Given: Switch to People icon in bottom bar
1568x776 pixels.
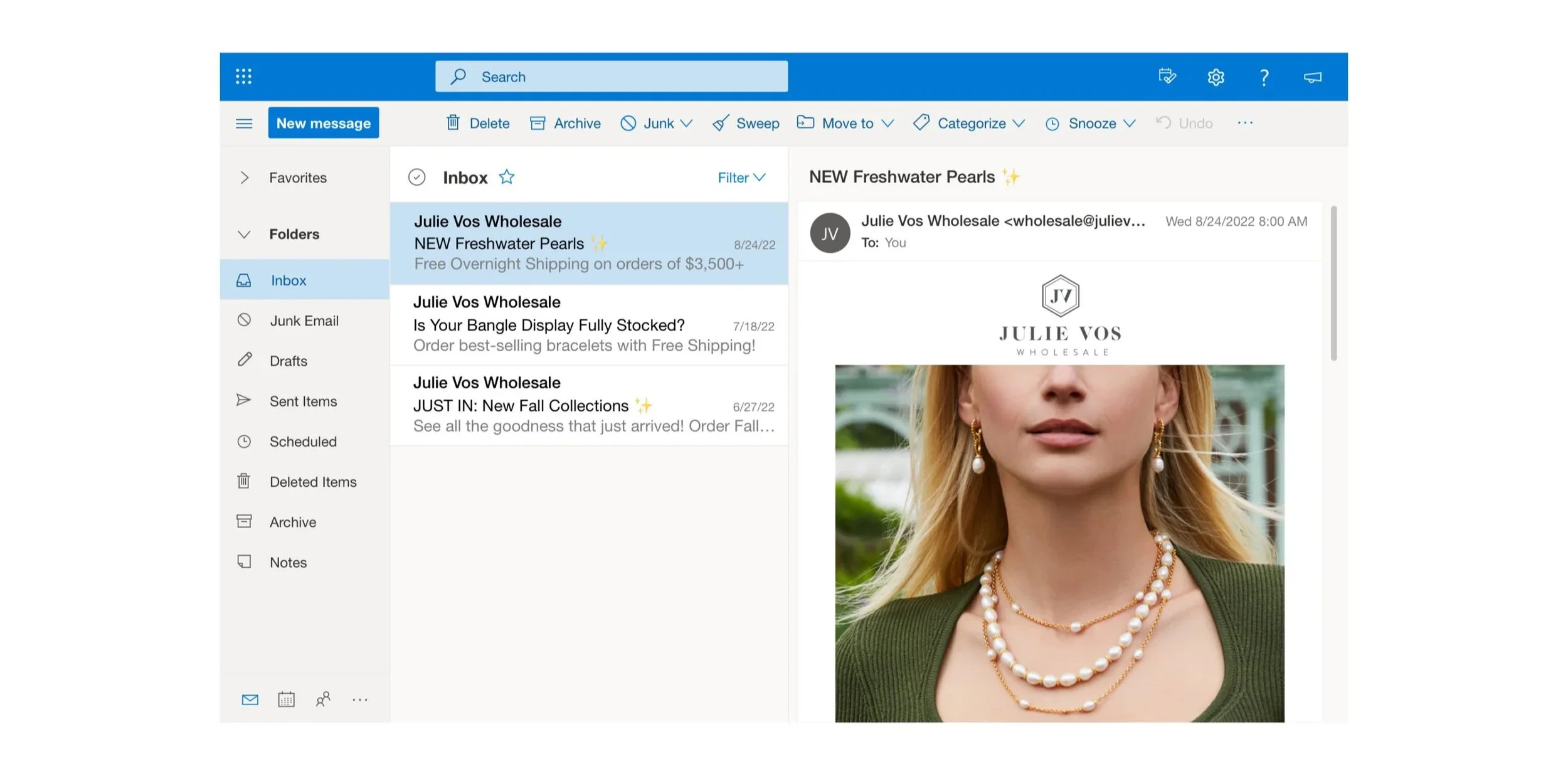Looking at the screenshot, I should pos(323,699).
